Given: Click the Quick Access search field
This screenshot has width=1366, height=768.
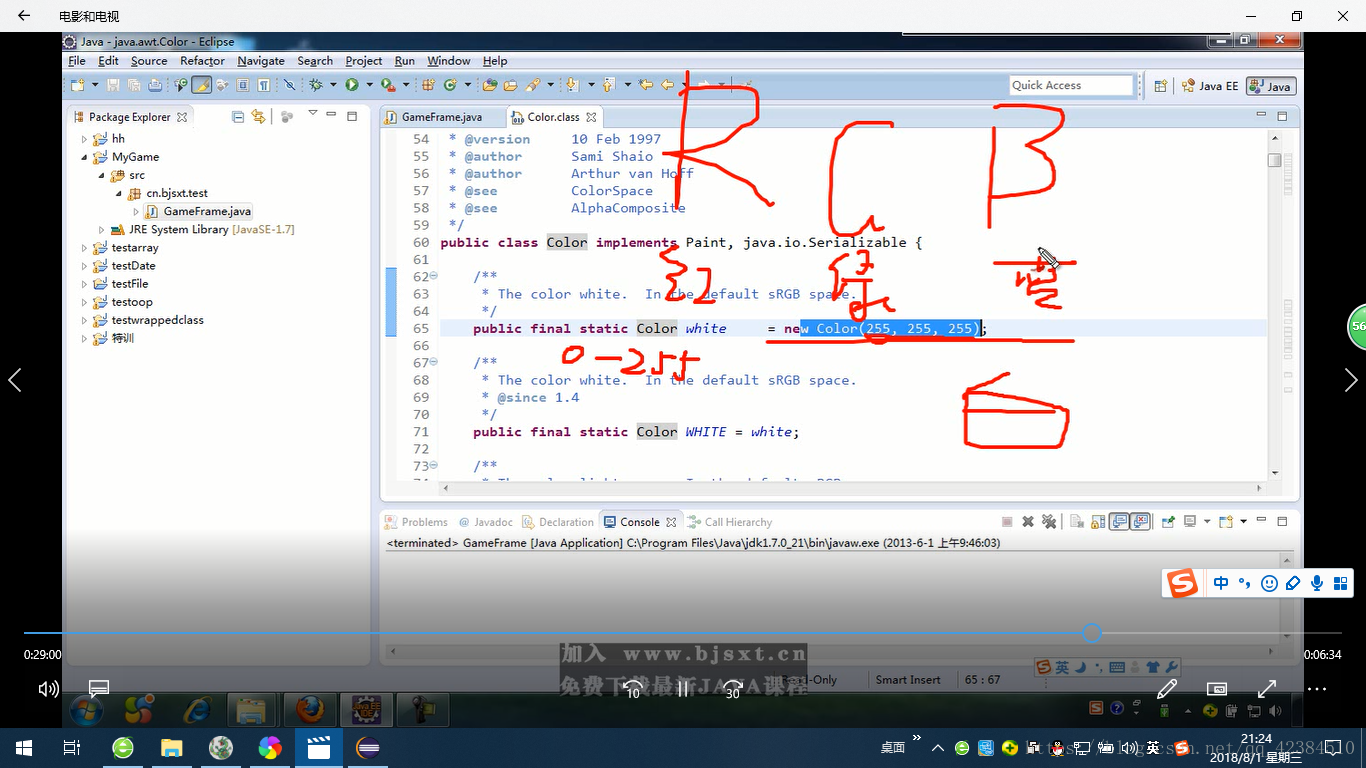Looking at the screenshot, I should coord(1071,85).
